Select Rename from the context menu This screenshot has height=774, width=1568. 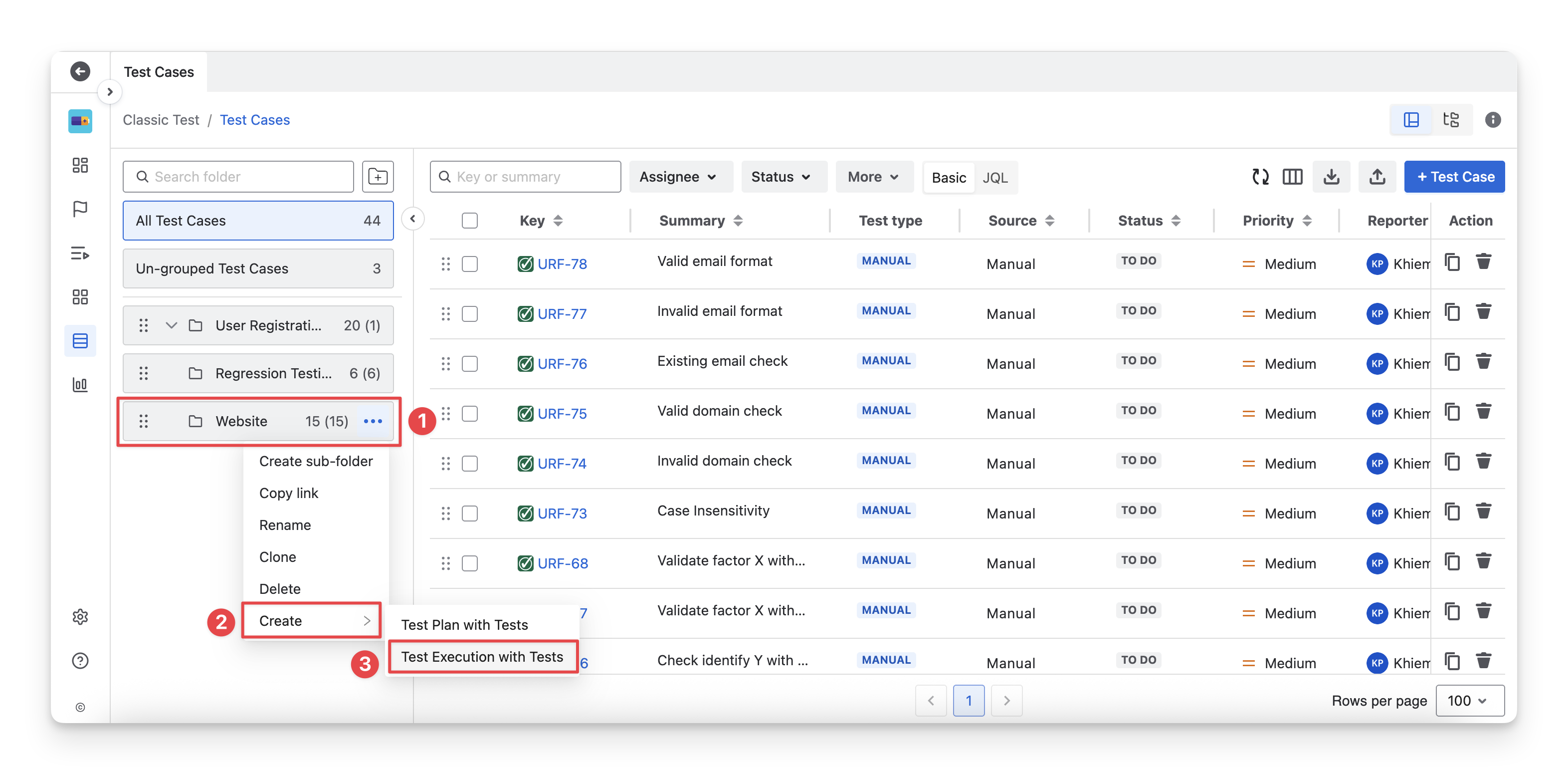(x=285, y=525)
